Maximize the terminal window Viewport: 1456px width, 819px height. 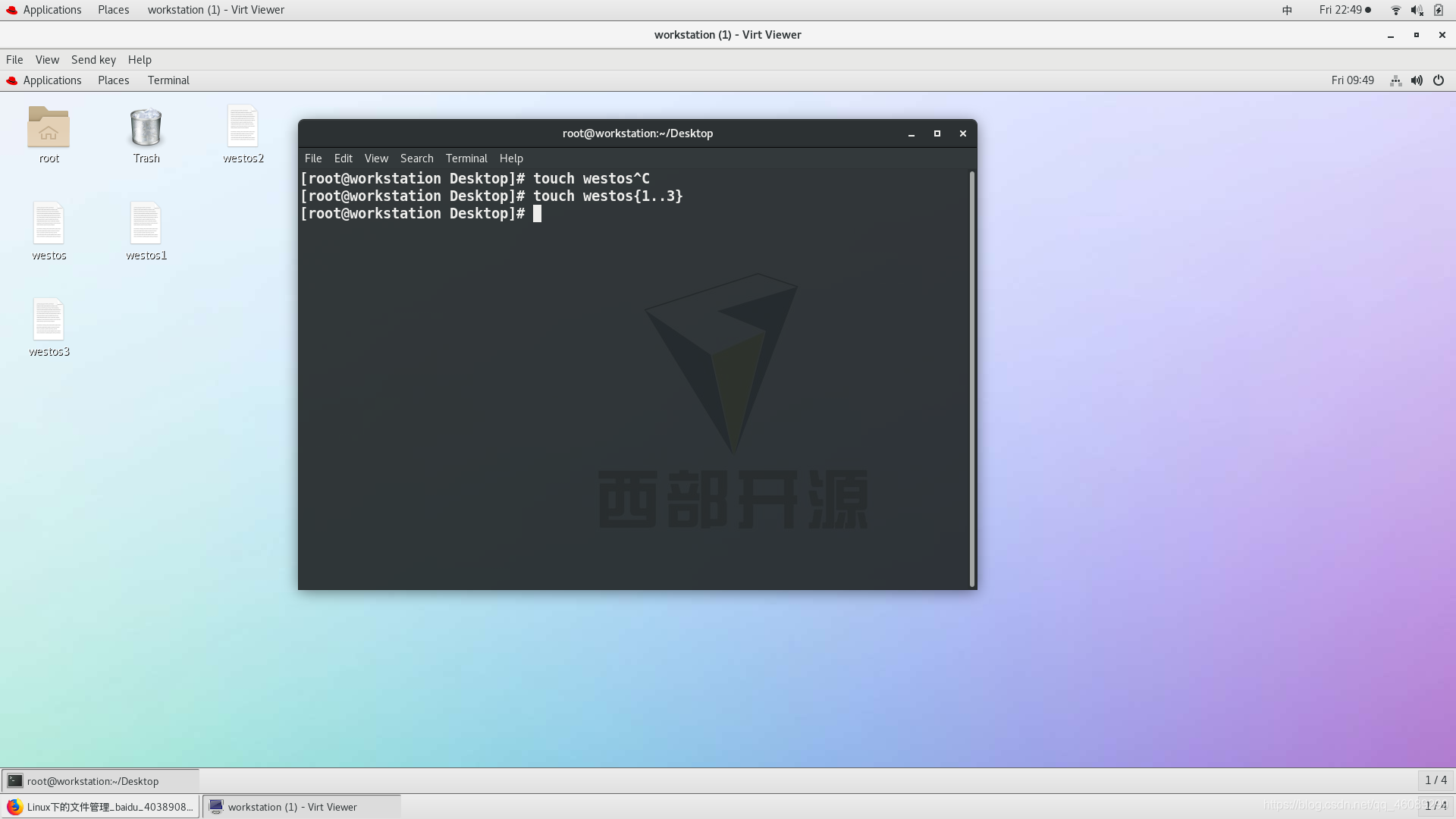coord(937,133)
